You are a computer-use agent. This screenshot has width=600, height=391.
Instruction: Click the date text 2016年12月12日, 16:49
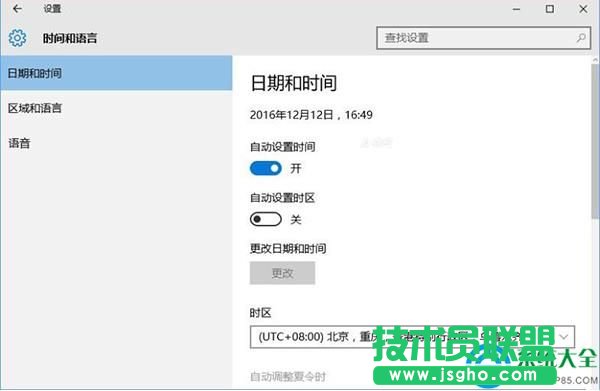[x=311, y=115]
